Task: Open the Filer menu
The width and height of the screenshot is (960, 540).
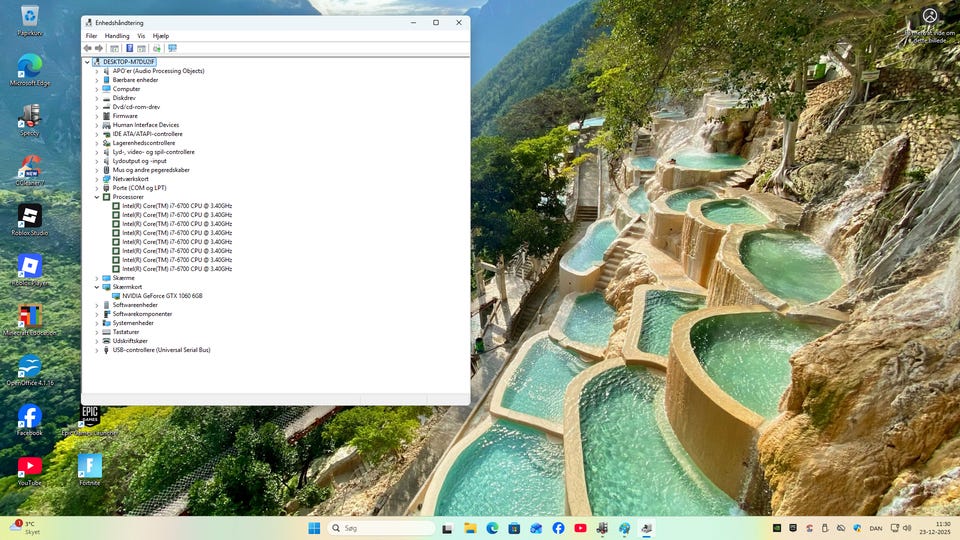Action: coord(91,36)
